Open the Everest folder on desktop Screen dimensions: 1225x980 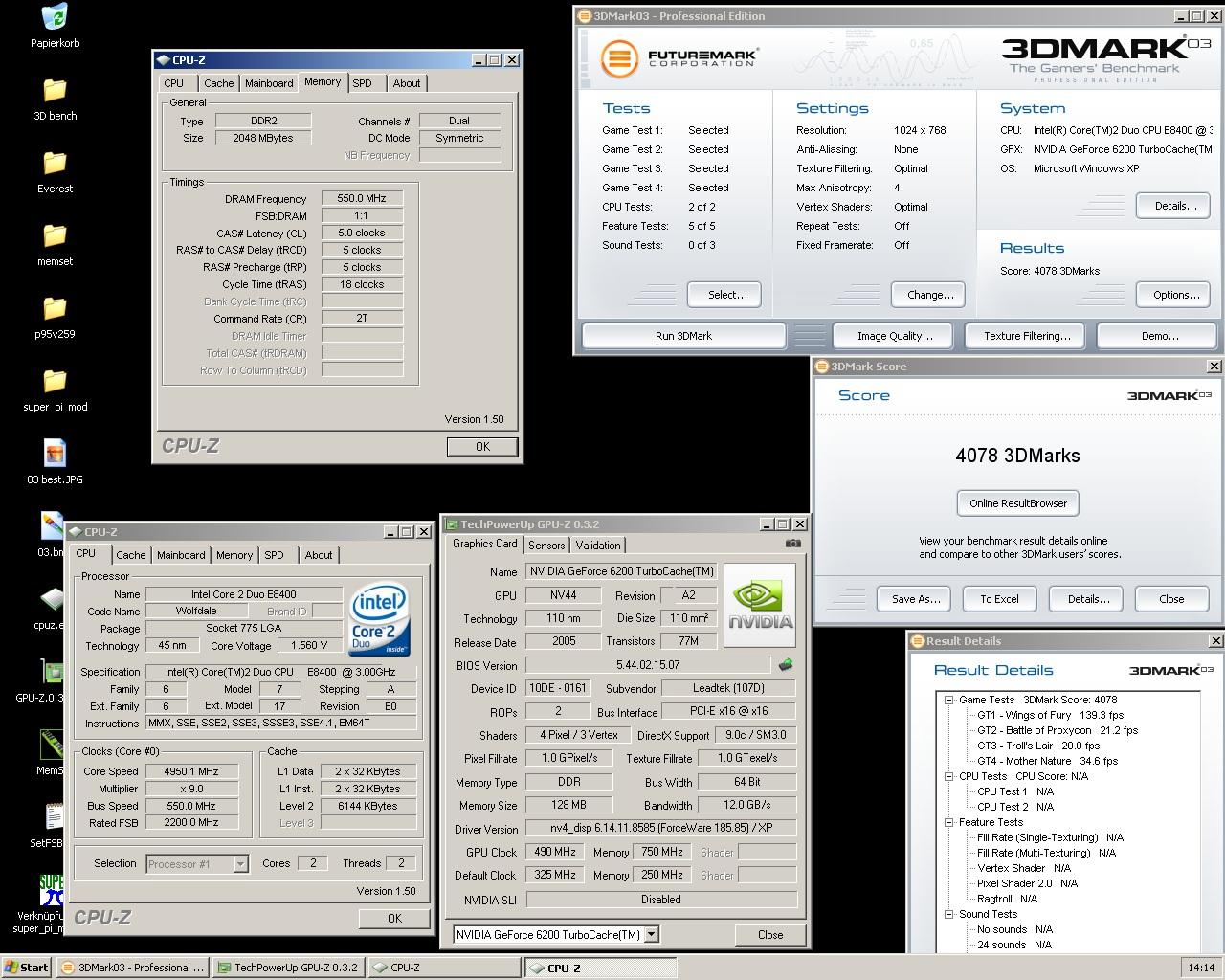click(x=55, y=163)
